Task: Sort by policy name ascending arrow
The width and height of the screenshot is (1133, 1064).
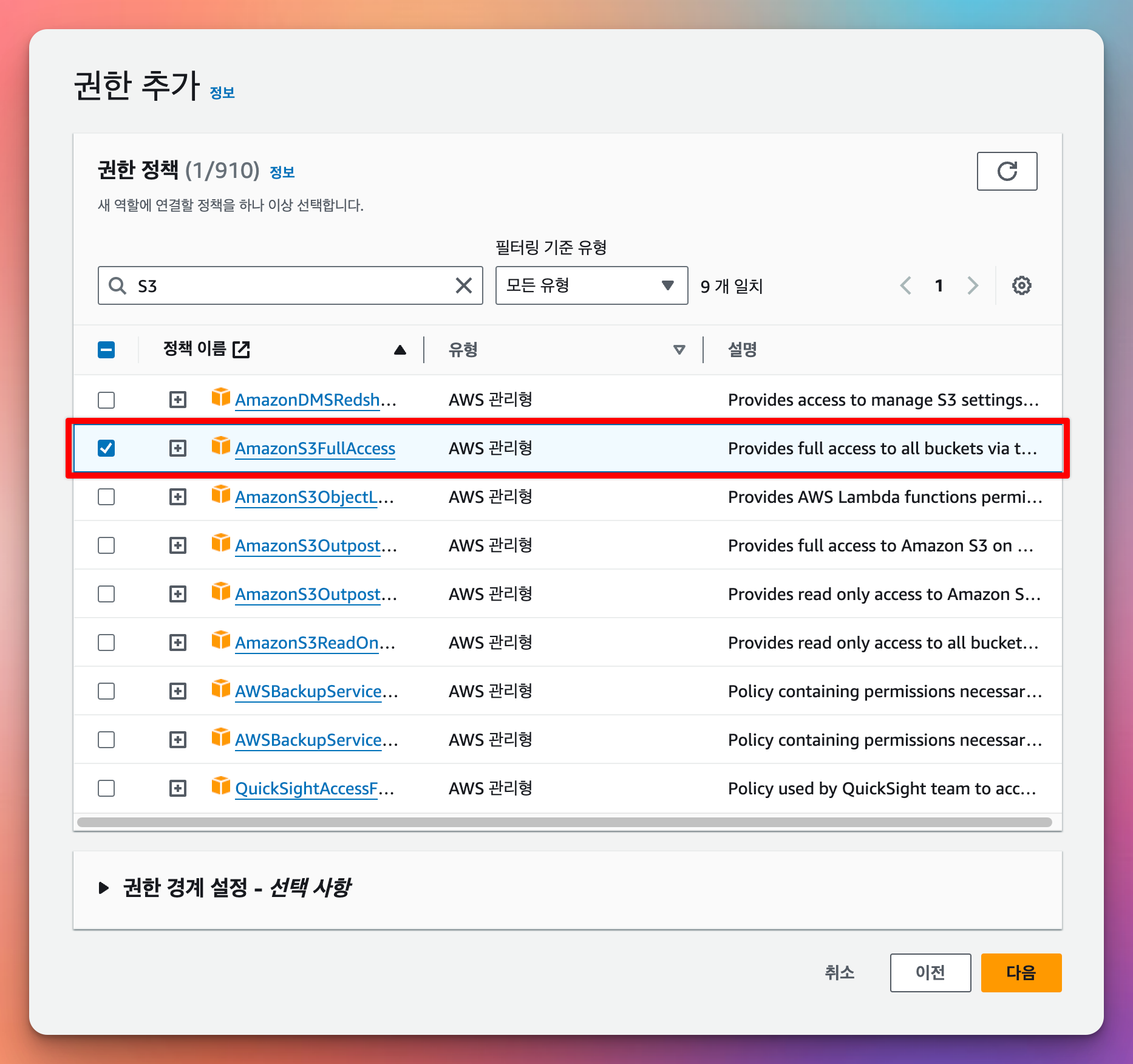Action: (x=400, y=350)
